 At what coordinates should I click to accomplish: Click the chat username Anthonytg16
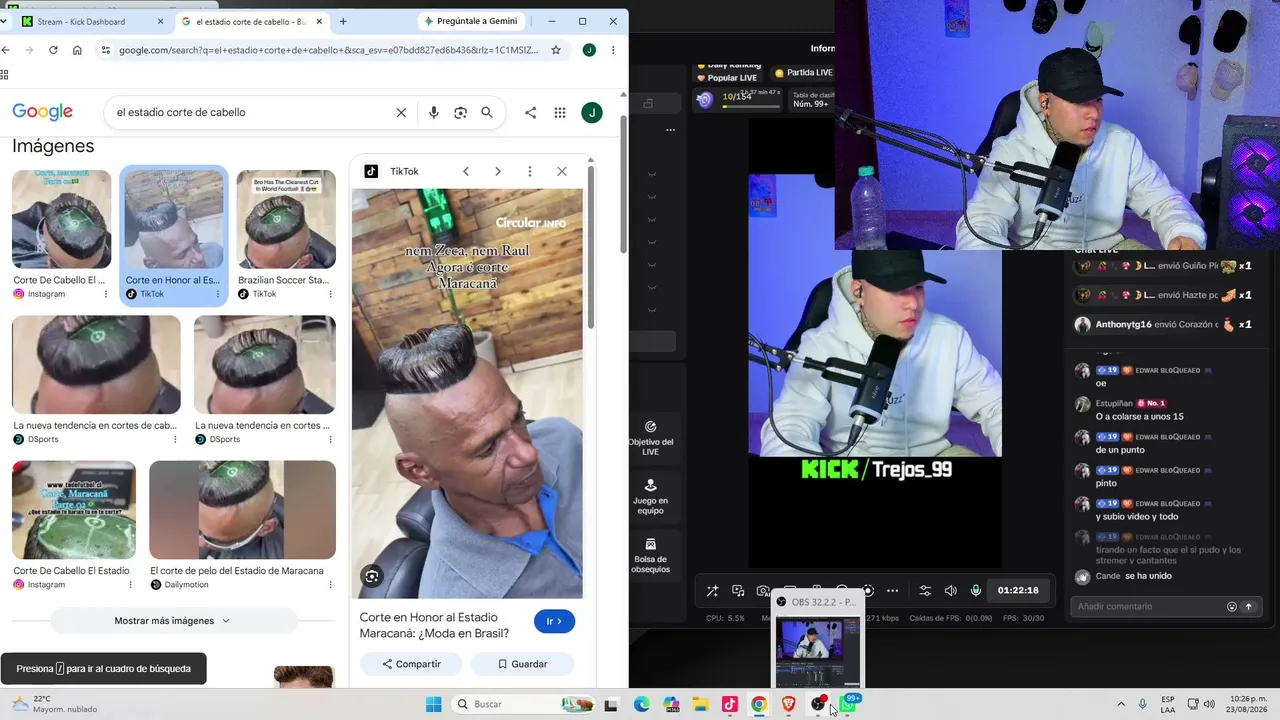pyautogui.click(x=1124, y=325)
